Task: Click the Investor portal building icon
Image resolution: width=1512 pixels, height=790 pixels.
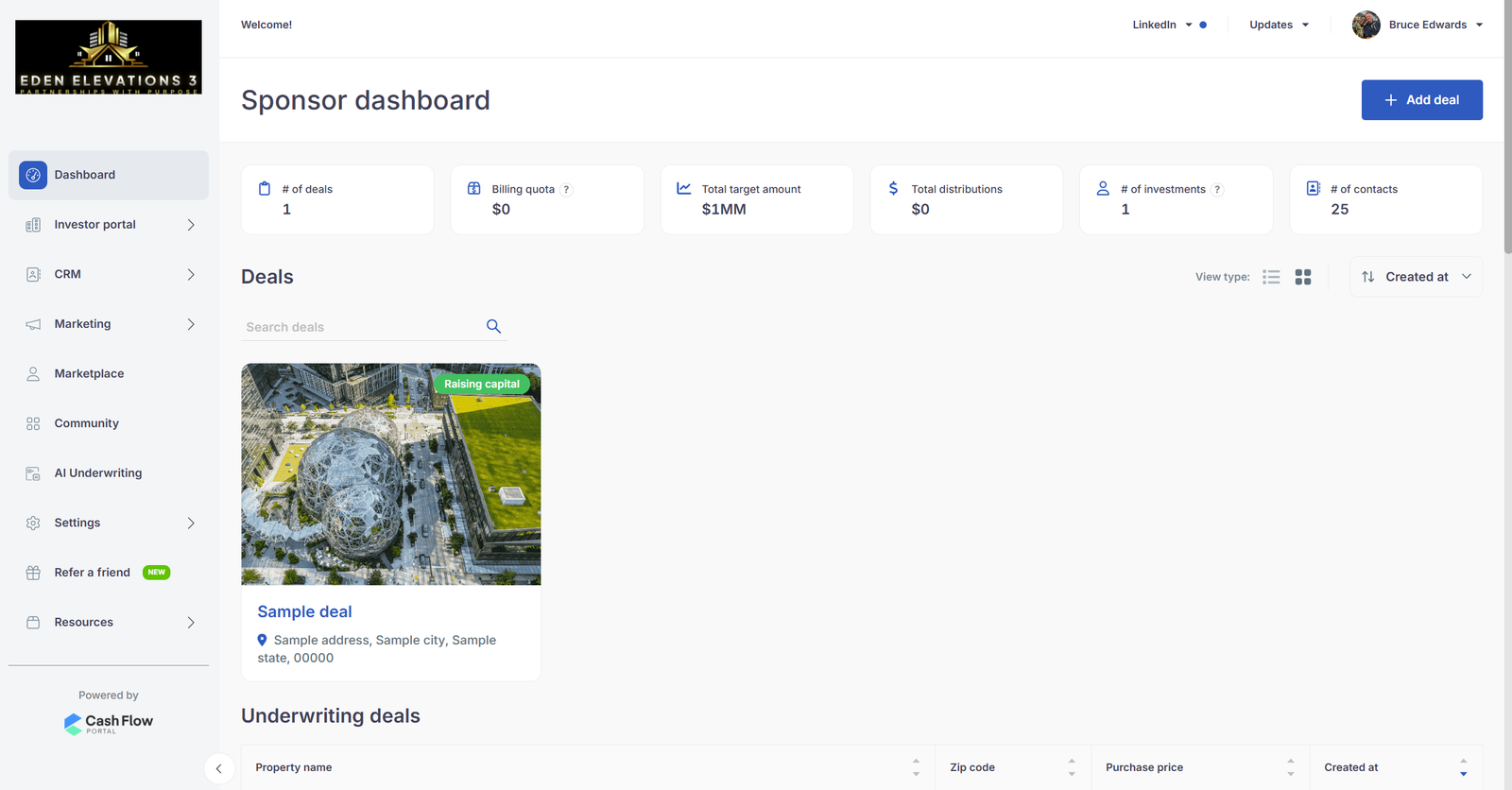Action: point(33,225)
